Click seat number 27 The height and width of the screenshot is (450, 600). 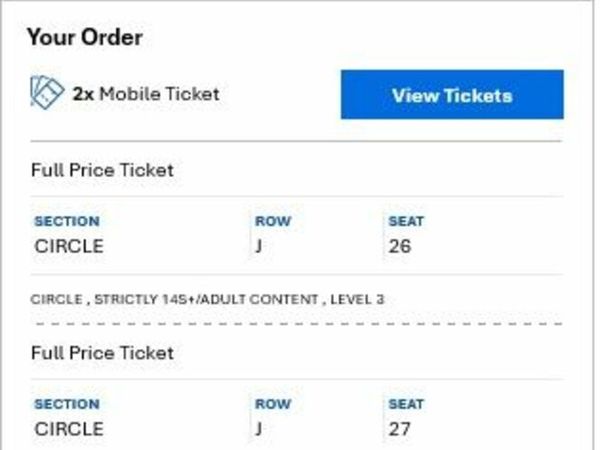pos(400,429)
